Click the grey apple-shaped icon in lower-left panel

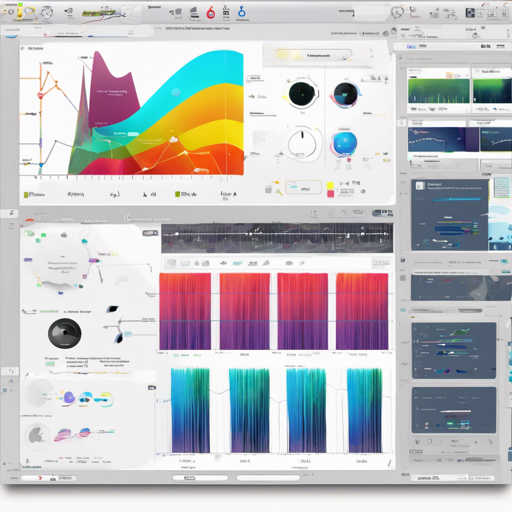tap(37, 435)
